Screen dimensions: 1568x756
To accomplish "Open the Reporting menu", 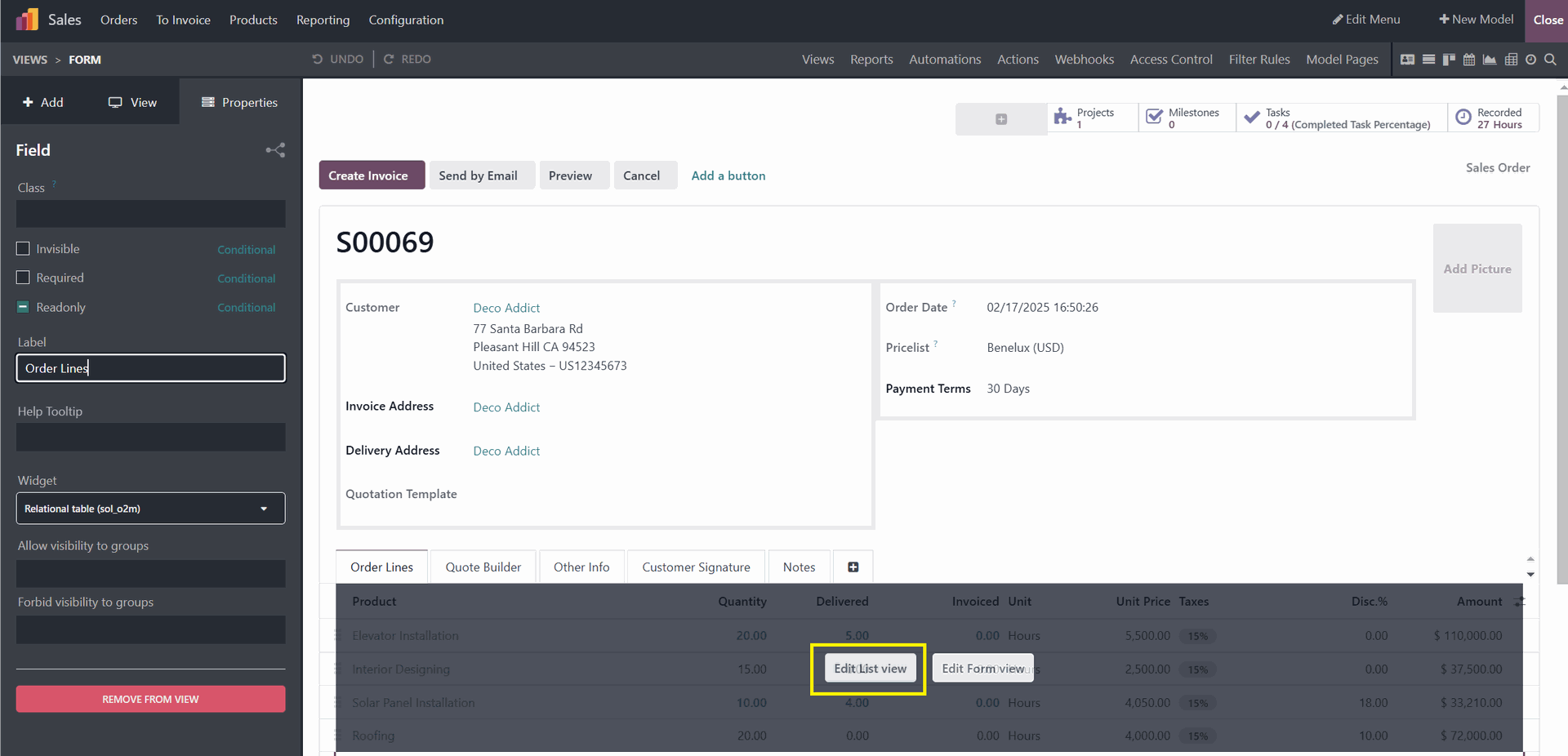I will pos(323,20).
